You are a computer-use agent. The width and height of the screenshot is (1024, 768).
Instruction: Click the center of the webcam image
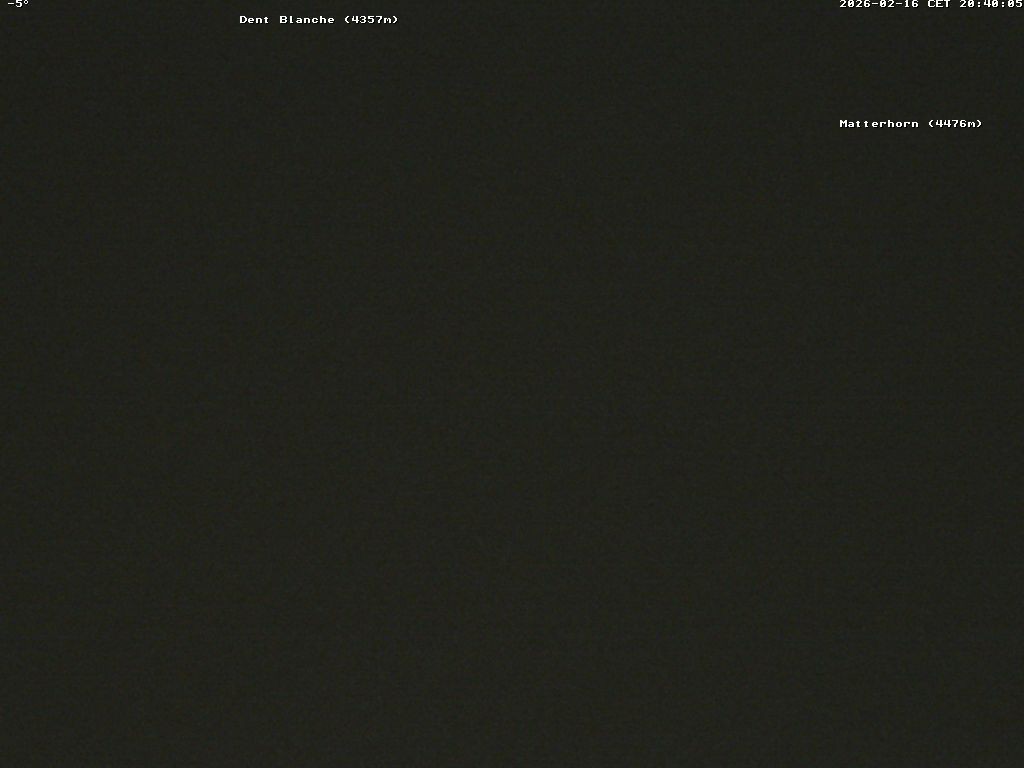pyautogui.click(x=512, y=384)
